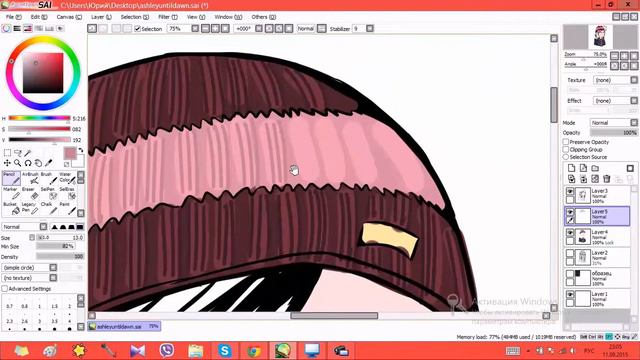Open the Effect dropdown

[615, 100]
